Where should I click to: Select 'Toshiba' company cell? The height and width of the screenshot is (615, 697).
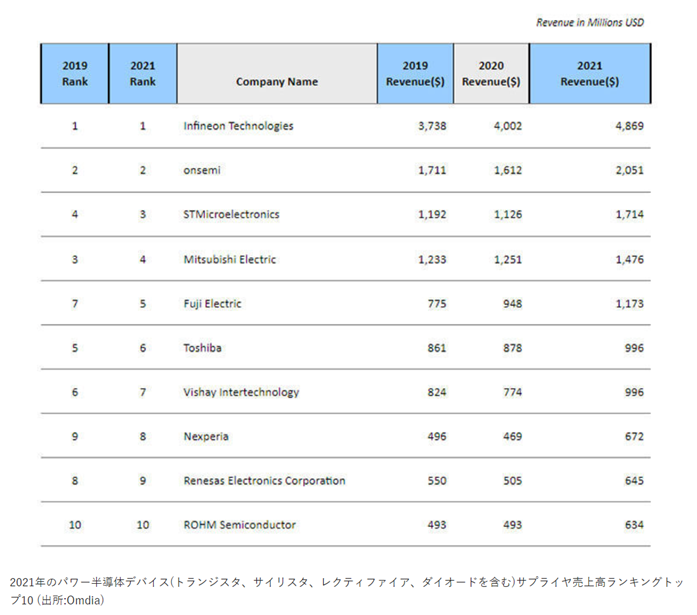point(202,347)
